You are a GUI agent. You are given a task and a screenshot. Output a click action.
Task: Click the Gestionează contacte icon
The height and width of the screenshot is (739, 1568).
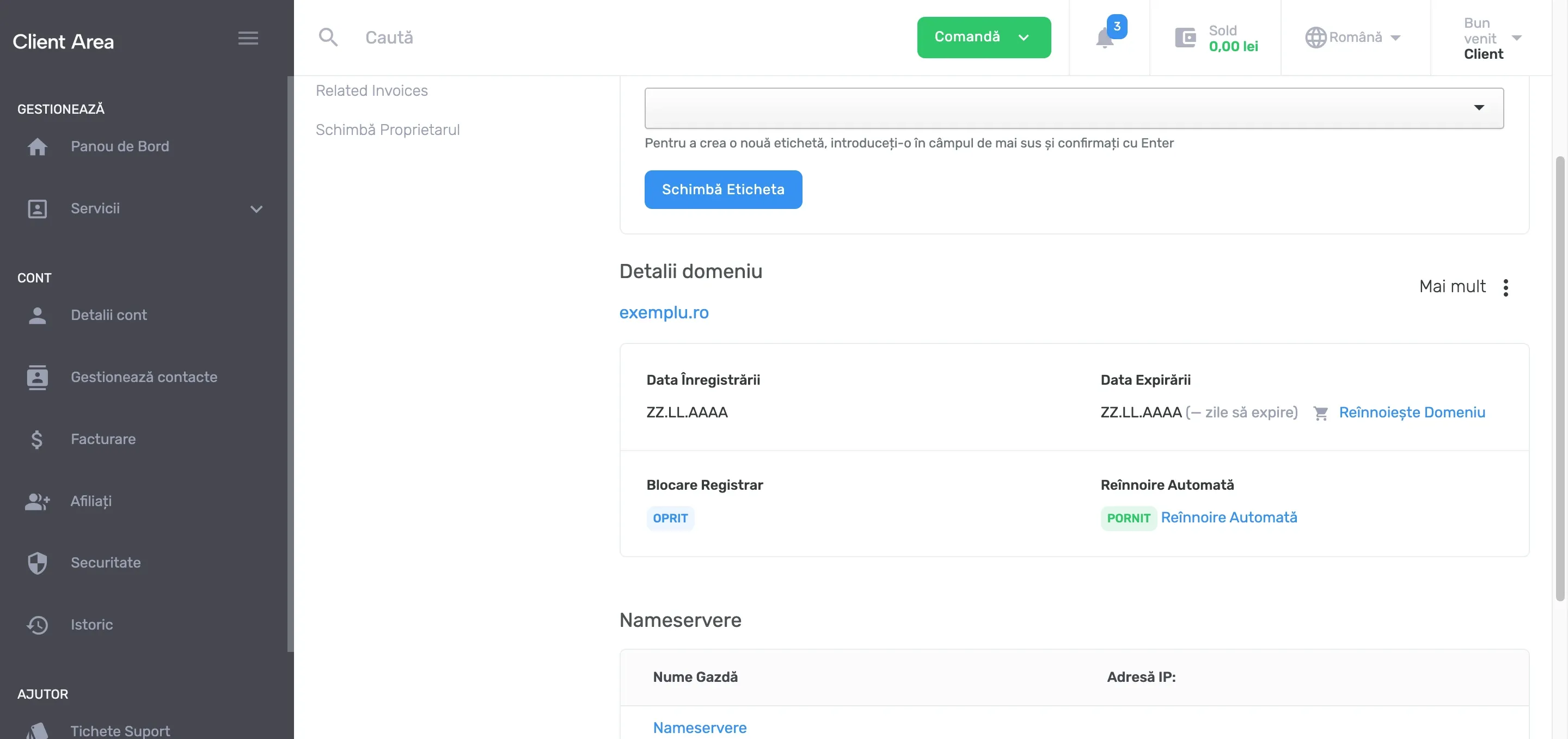37,377
